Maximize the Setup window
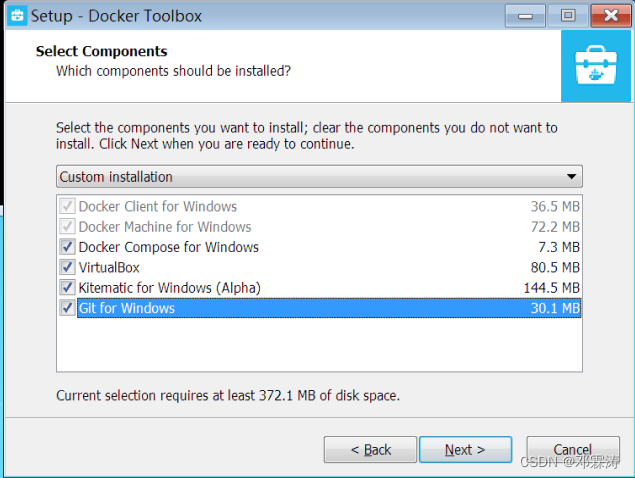 click(x=567, y=15)
